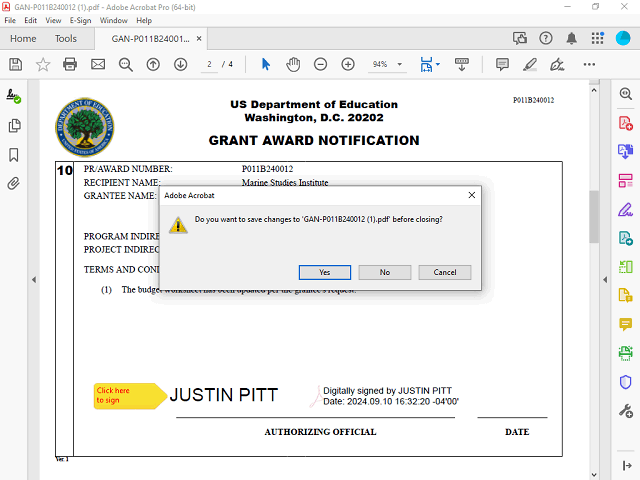The image size is (640, 480).
Task: Open the Attachments paperclip panel
Action: [x=13, y=184]
